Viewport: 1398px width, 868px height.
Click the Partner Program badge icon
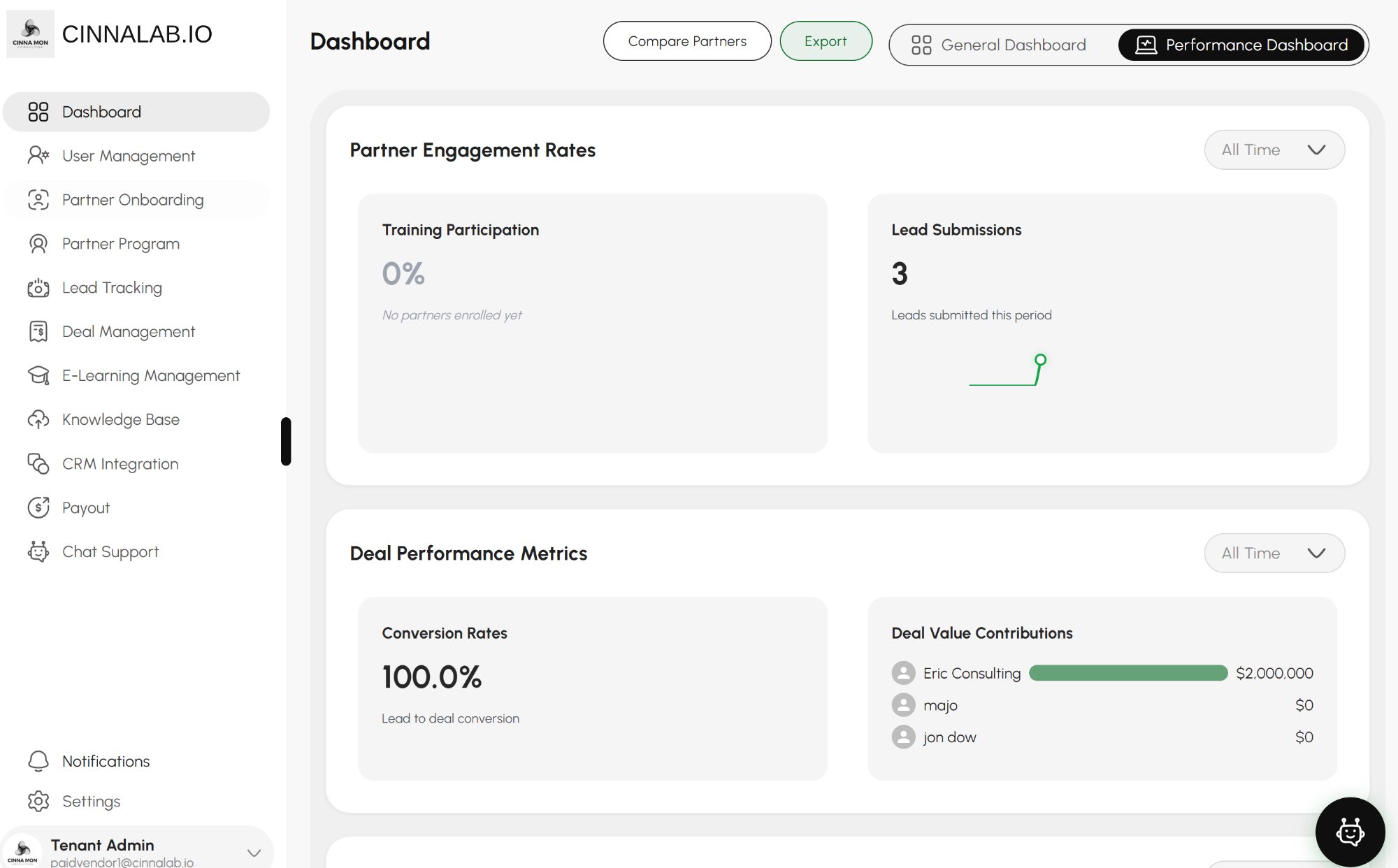[x=38, y=244]
